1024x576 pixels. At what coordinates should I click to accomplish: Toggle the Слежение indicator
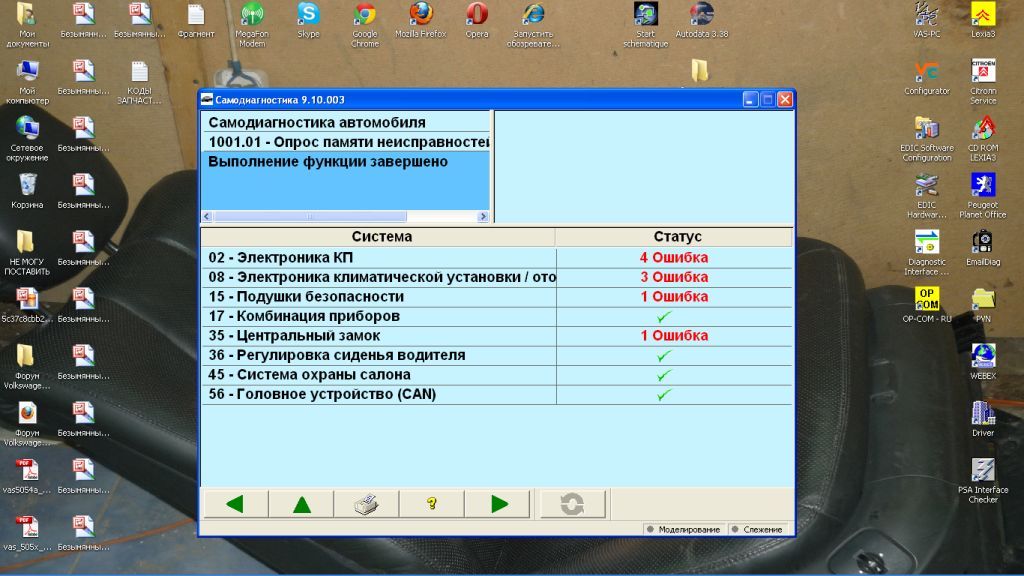pos(756,530)
